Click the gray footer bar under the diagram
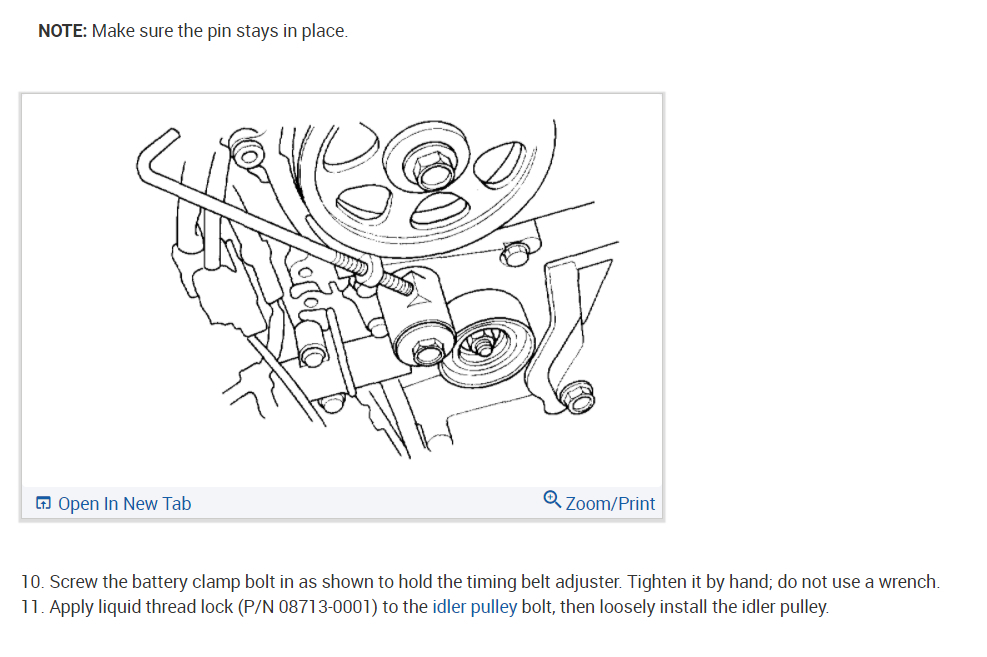 click(x=342, y=503)
